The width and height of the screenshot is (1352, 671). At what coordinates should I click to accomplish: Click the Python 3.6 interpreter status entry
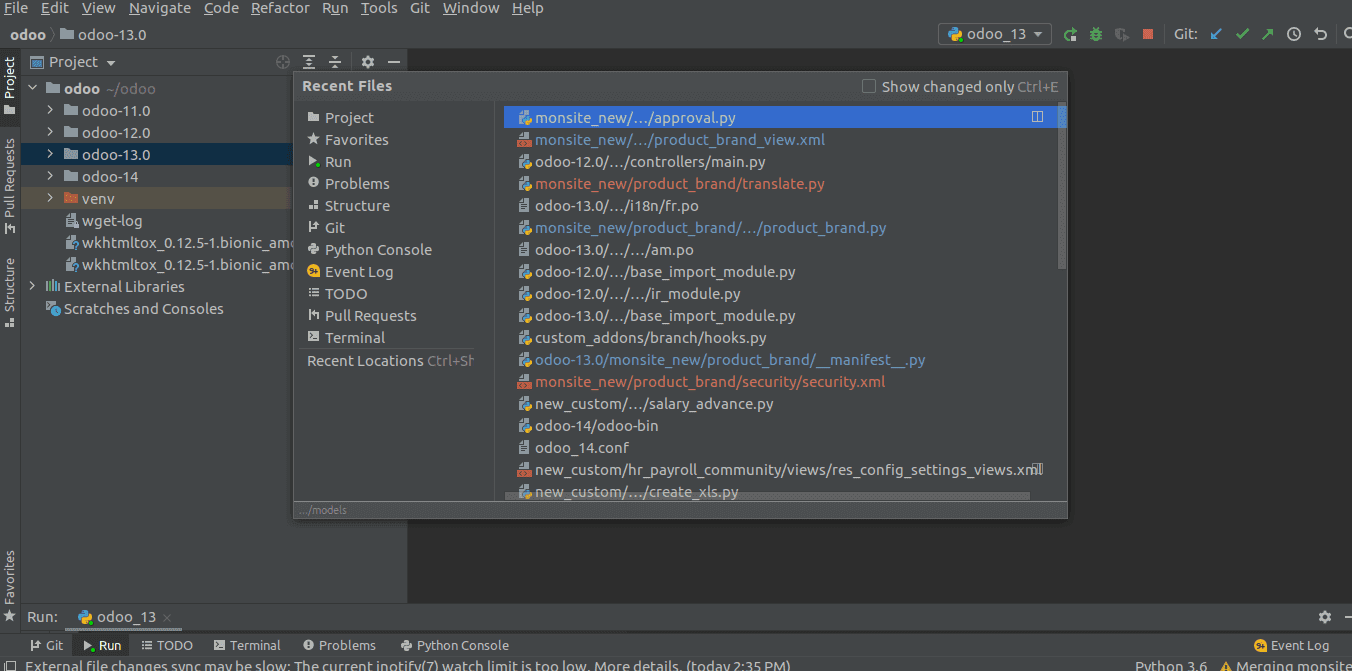(1170, 665)
